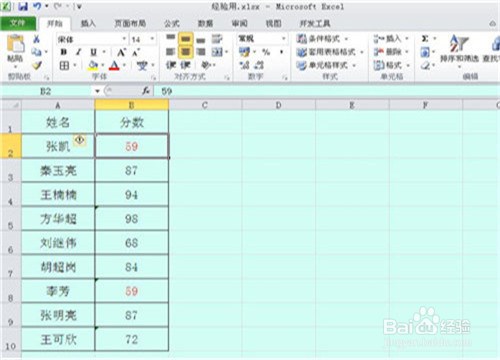The image size is (500, 360).
Task: Toggle italic formatting
Action: tap(79, 52)
